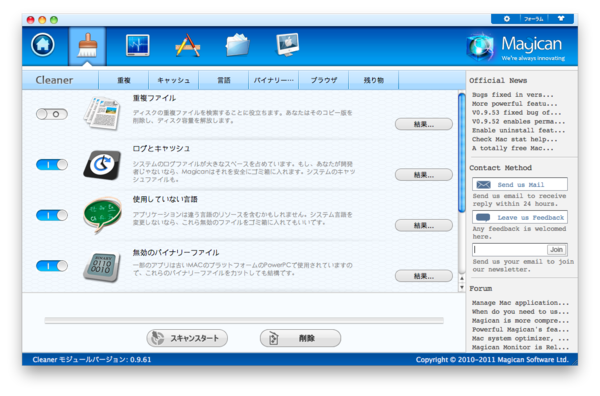This screenshot has width=600, height=396.
Task: Open the system monitor chart icon
Action: 137,45
